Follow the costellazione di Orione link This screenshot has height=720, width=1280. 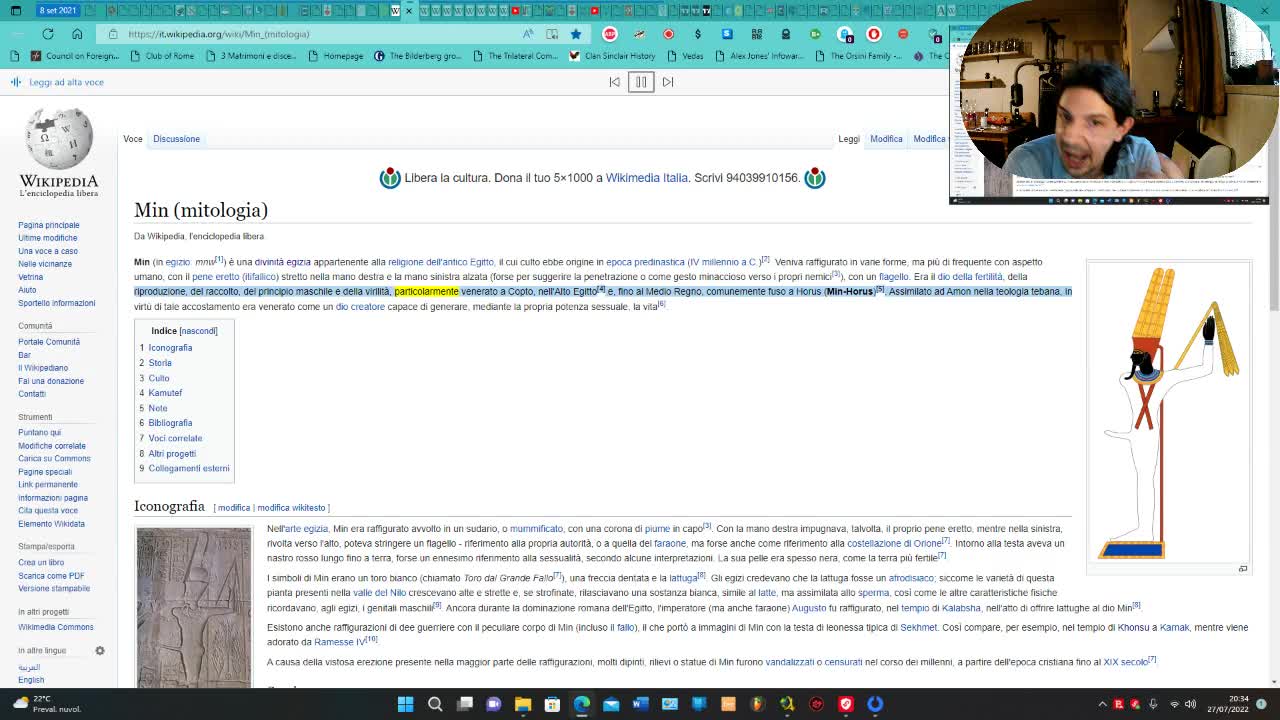click(x=894, y=544)
